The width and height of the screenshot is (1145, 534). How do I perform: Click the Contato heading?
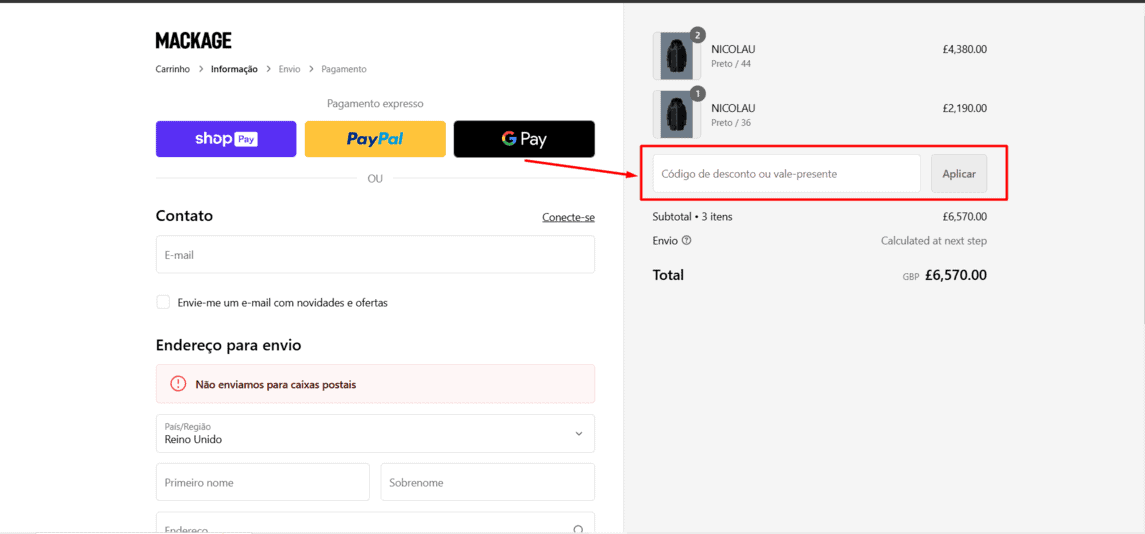184,216
